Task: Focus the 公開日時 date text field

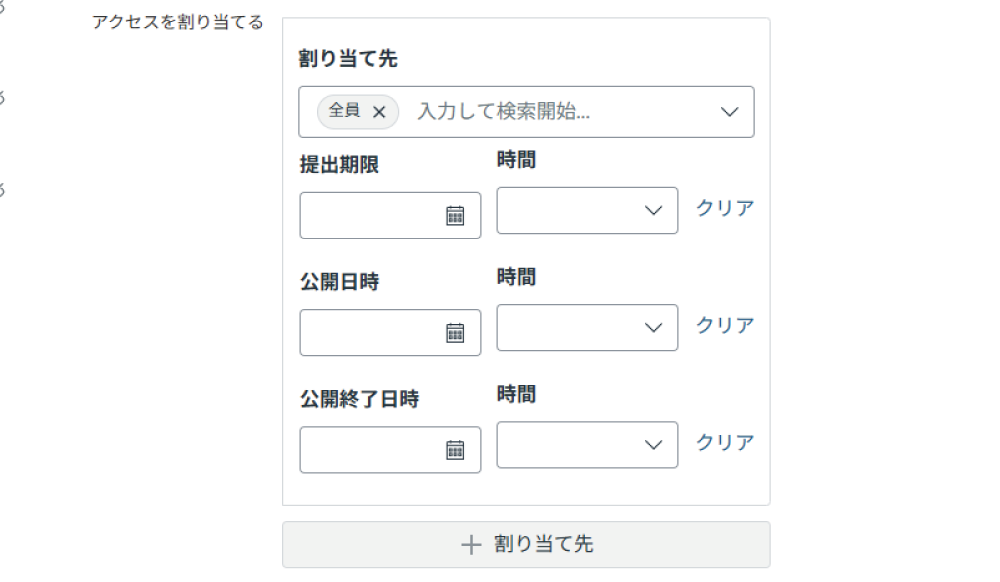Action: click(370, 333)
